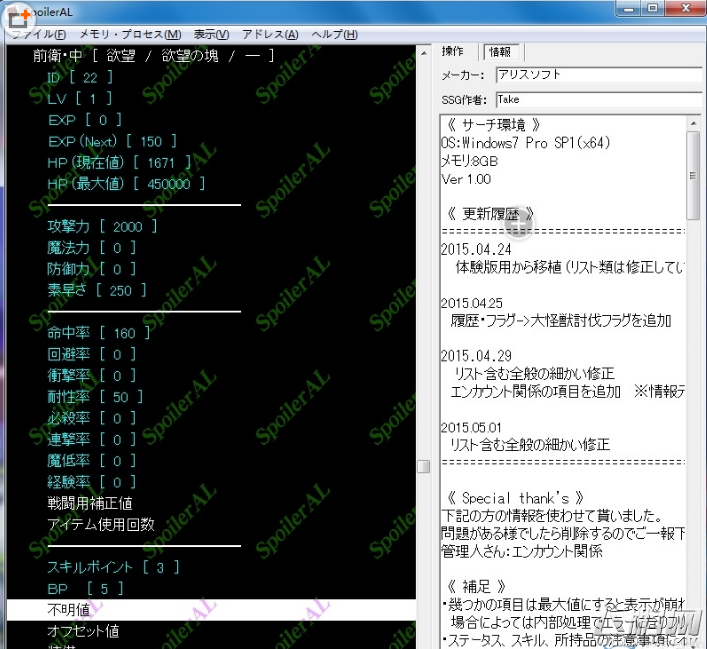Screen dimensions: 707x649
Task: Click the scroll up arrow of left list
Action: [424, 53]
